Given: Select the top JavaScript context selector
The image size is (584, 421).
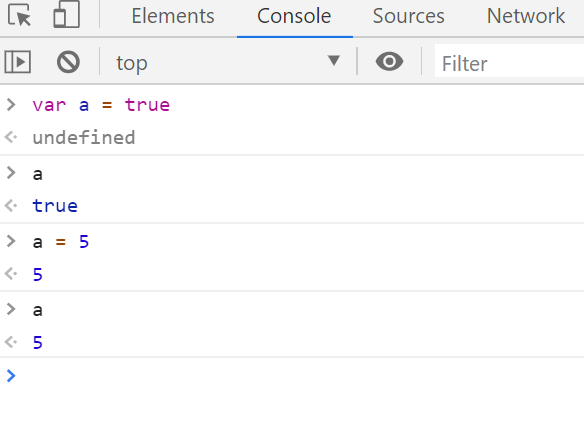Looking at the screenshot, I should click(228, 62).
